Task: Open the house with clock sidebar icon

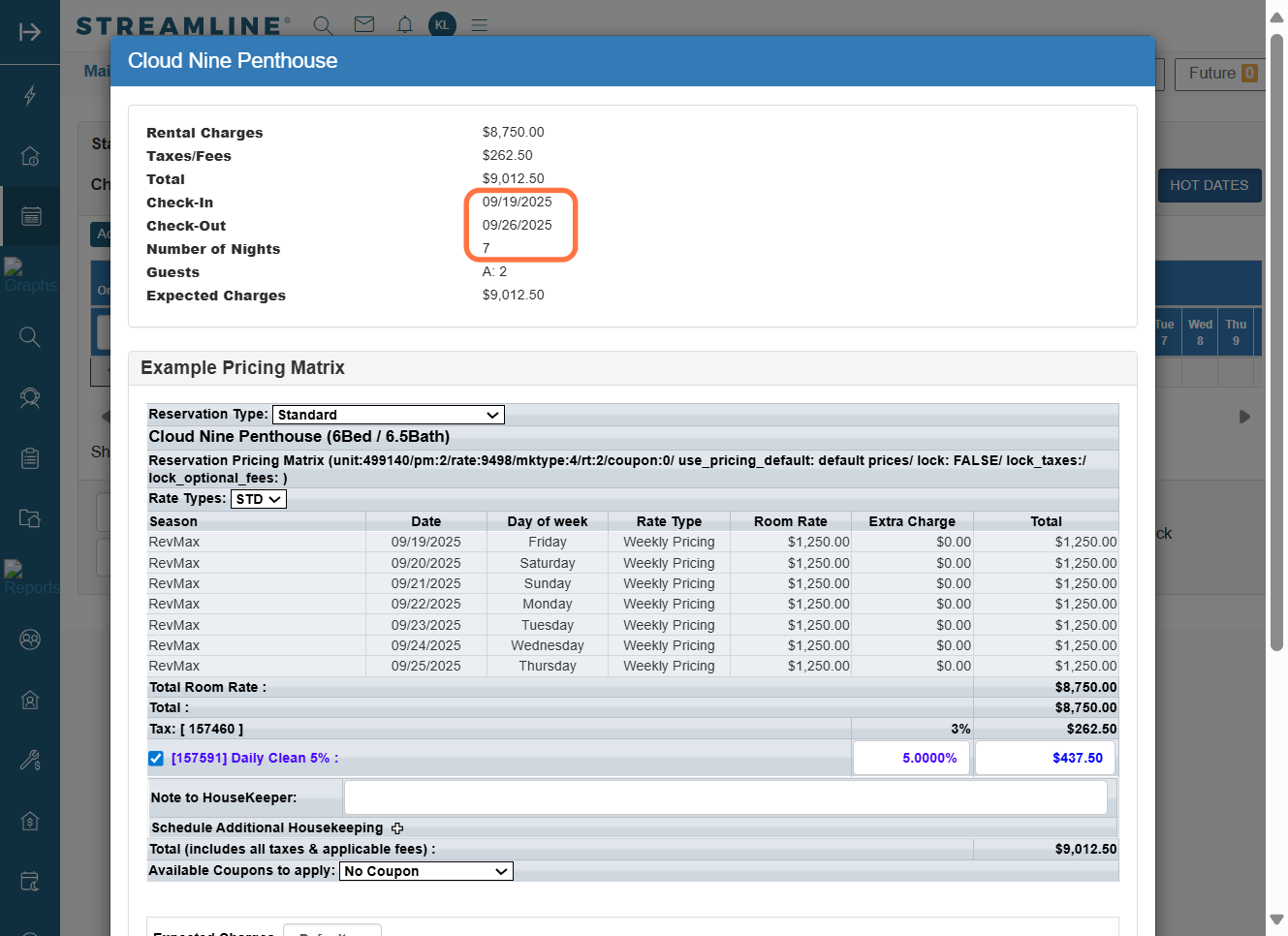Action: point(30,155)
